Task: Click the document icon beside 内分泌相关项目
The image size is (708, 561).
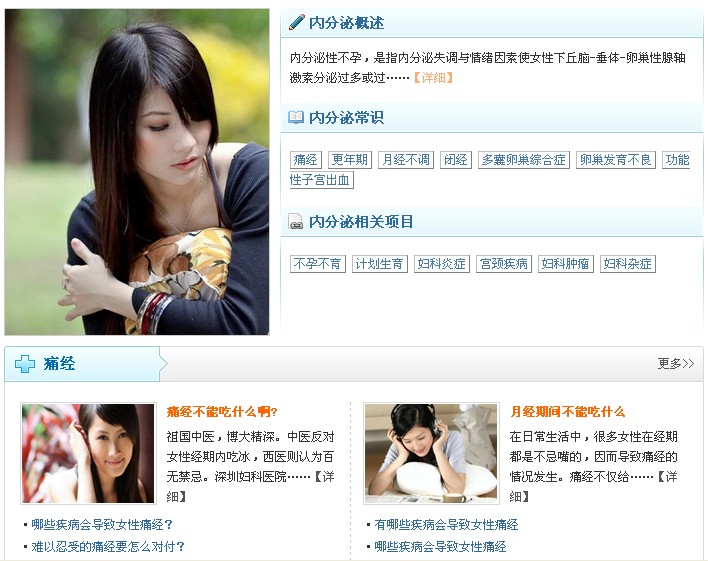Action: click(x=296, y=221)
